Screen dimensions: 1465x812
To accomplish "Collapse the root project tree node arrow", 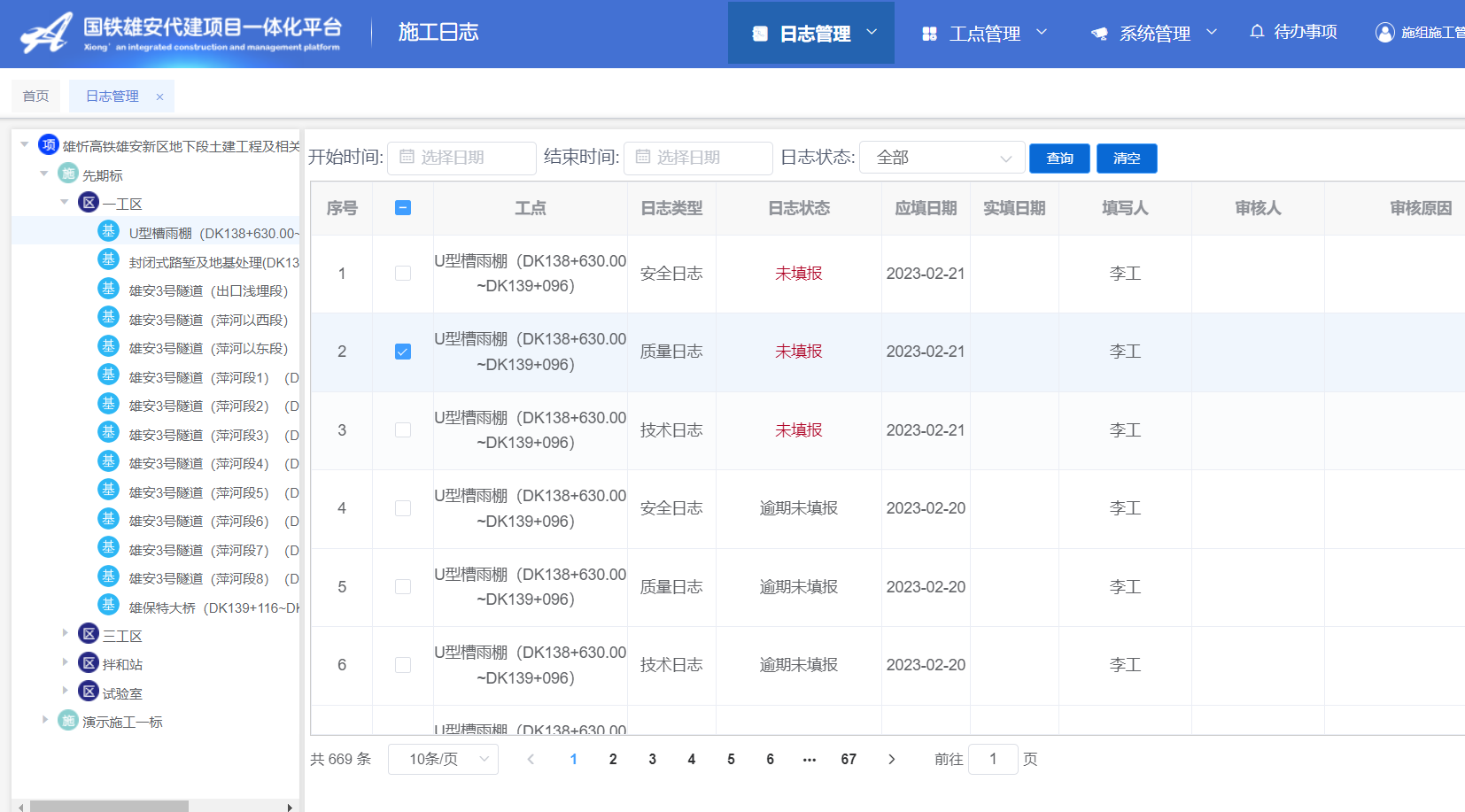I will pyautogui.click(x=25, y=144).
